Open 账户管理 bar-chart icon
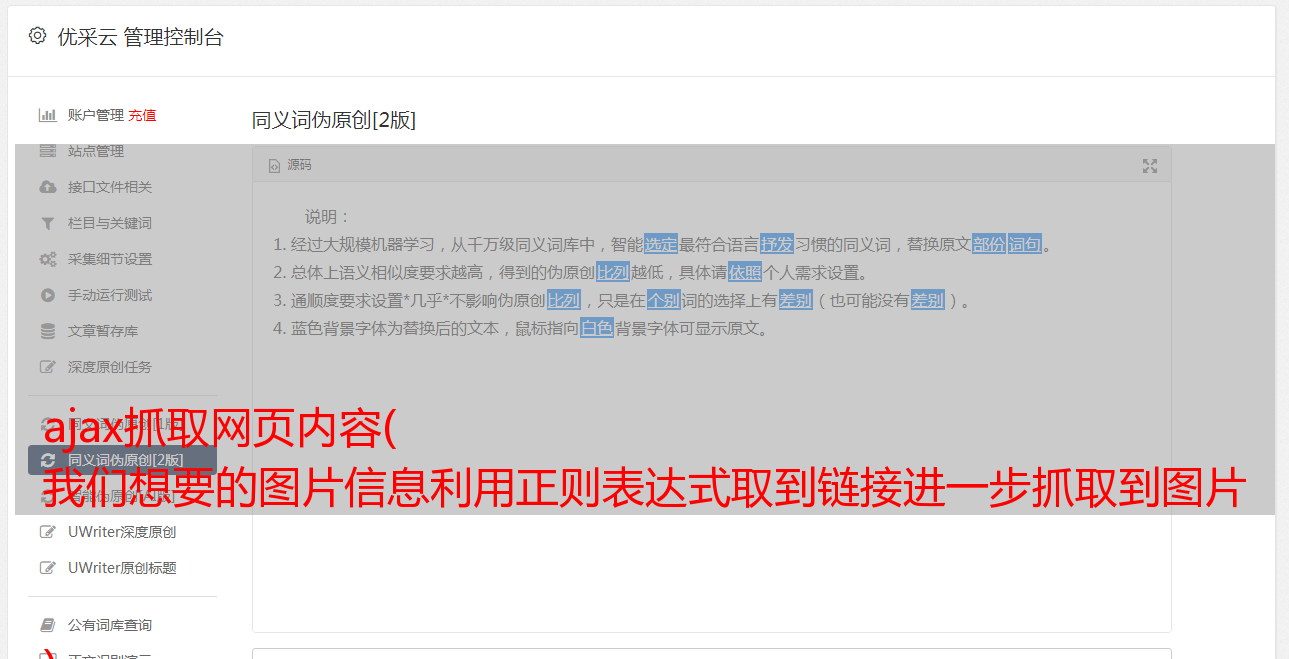Viewport: 1289px width, 659px height. pos(47,115)
